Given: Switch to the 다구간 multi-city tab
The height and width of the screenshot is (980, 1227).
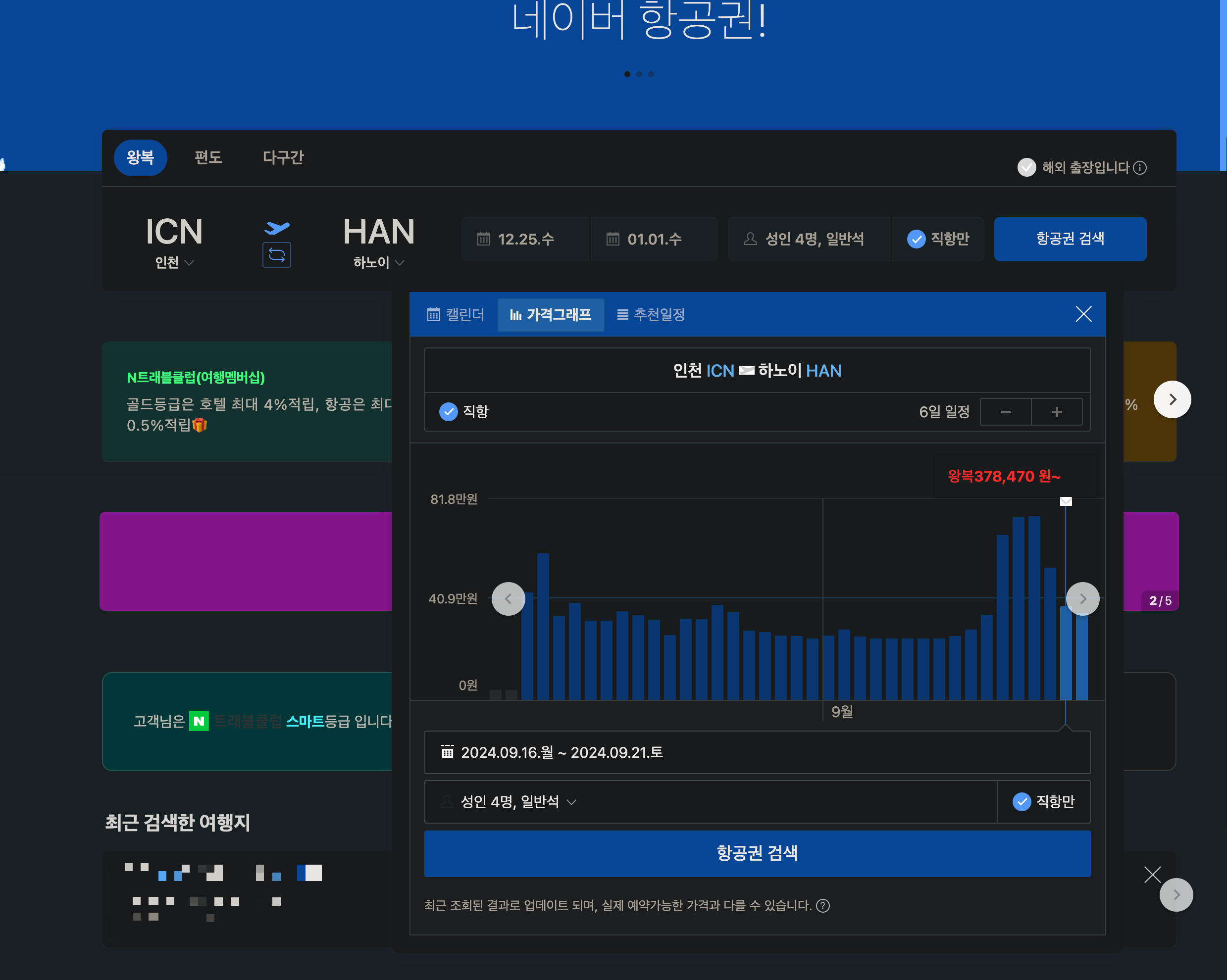Looking at the screenshot, I should (283, 157).
